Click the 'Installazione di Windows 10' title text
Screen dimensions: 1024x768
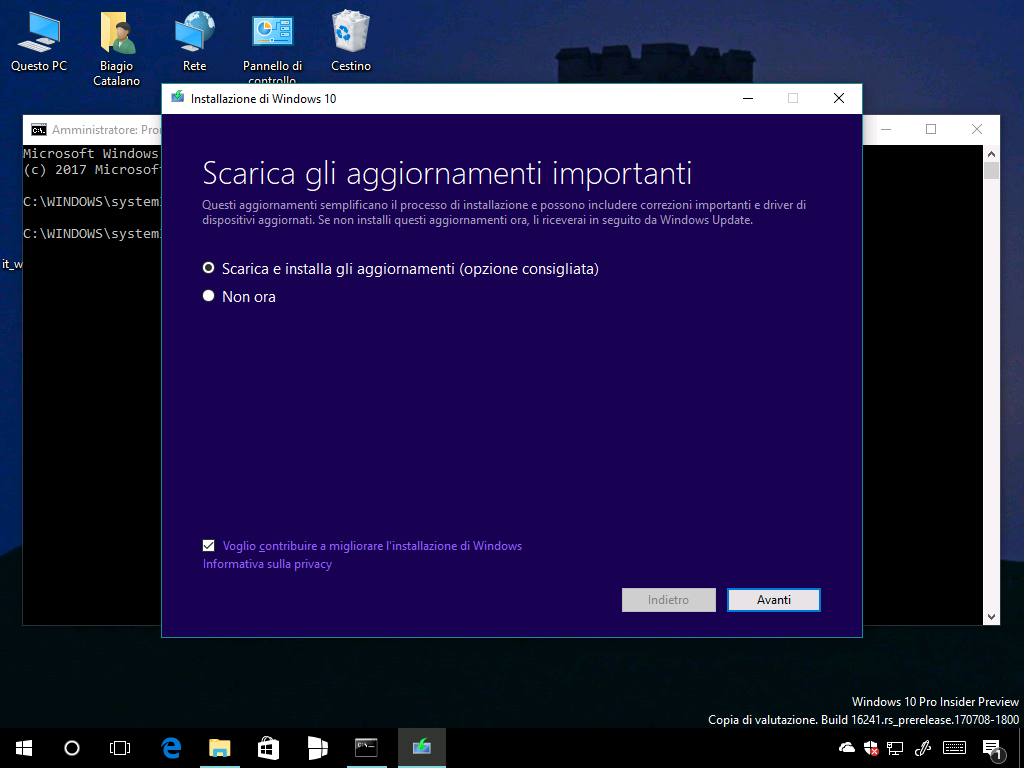coord(263,99)
